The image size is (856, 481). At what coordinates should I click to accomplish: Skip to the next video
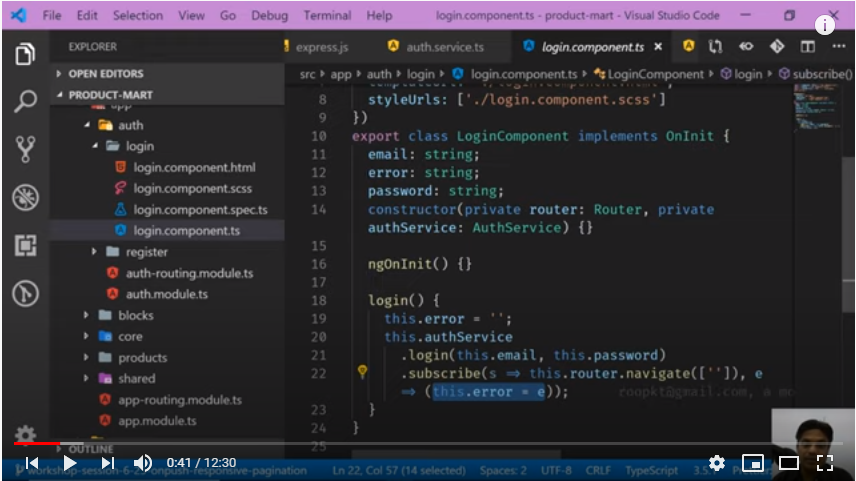click(x=108, y=463)
